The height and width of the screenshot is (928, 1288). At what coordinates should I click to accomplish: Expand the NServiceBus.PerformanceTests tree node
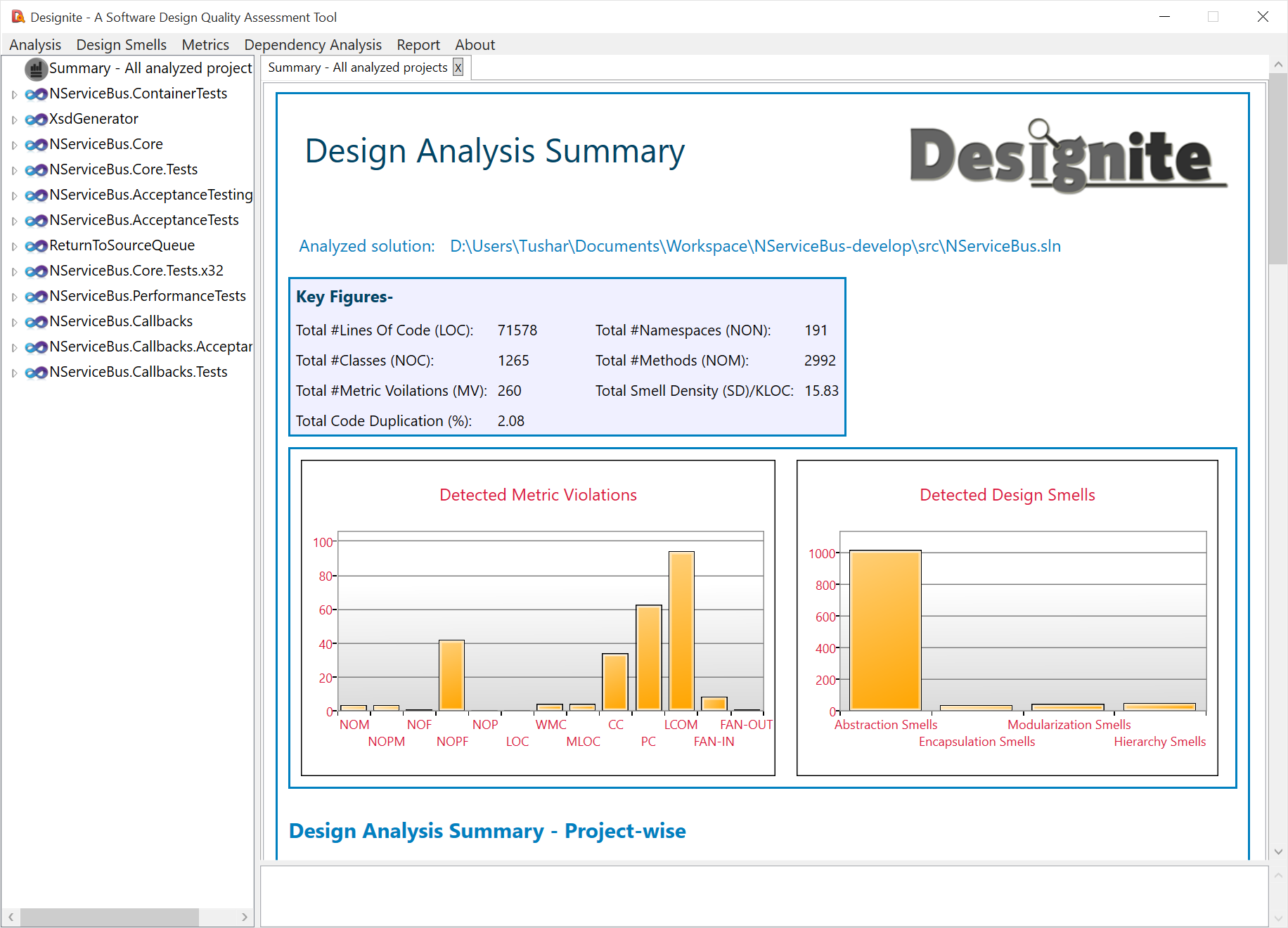tap(14, 297)
